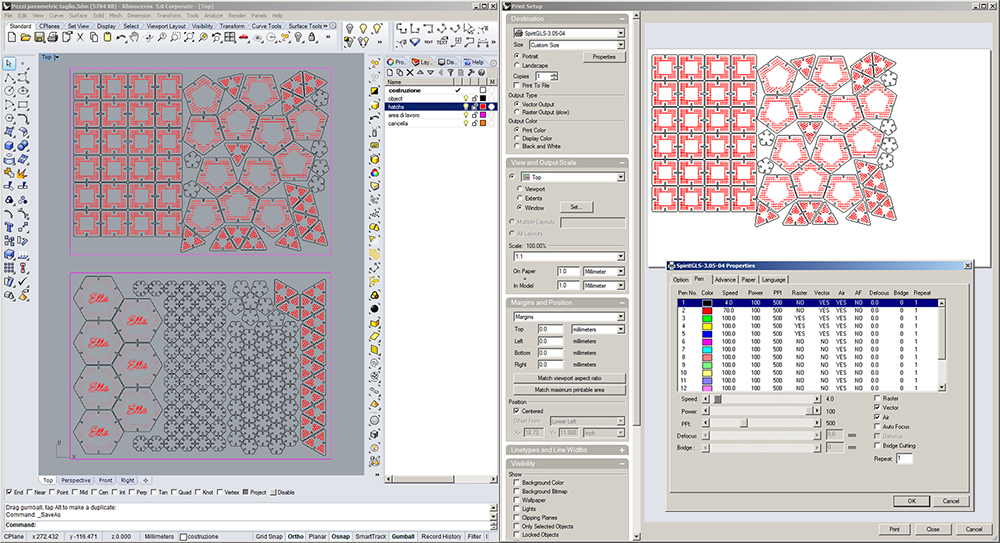This screenshot has width=1000, height=543.
Task: Open the Custom Size paper dropdown
Action: 620,45
